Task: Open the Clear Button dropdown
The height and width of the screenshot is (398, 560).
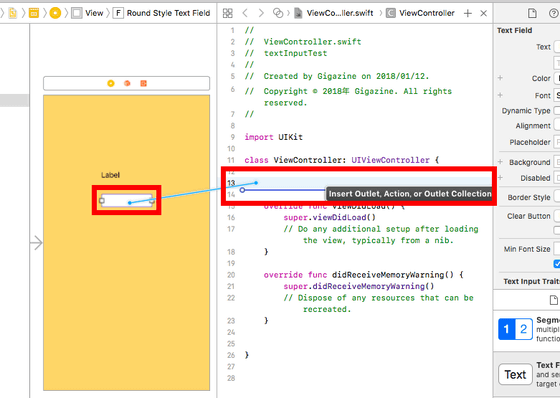Action: click(x=557, y=216)
